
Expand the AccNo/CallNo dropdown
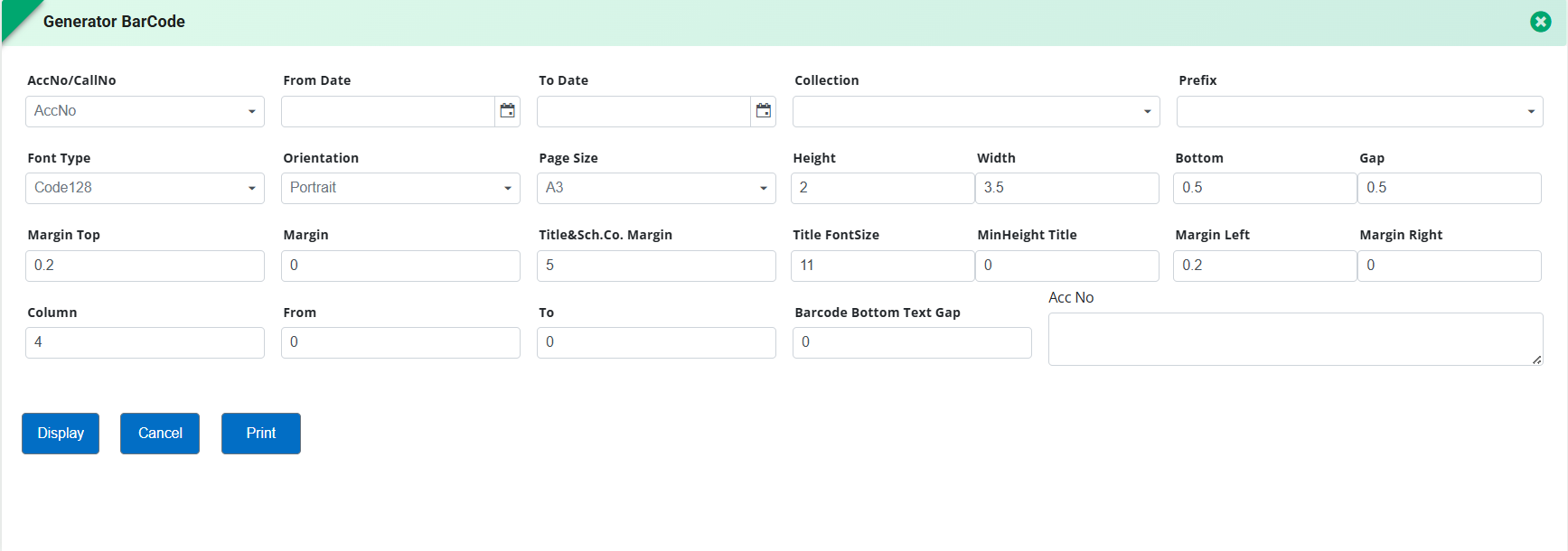145,111
